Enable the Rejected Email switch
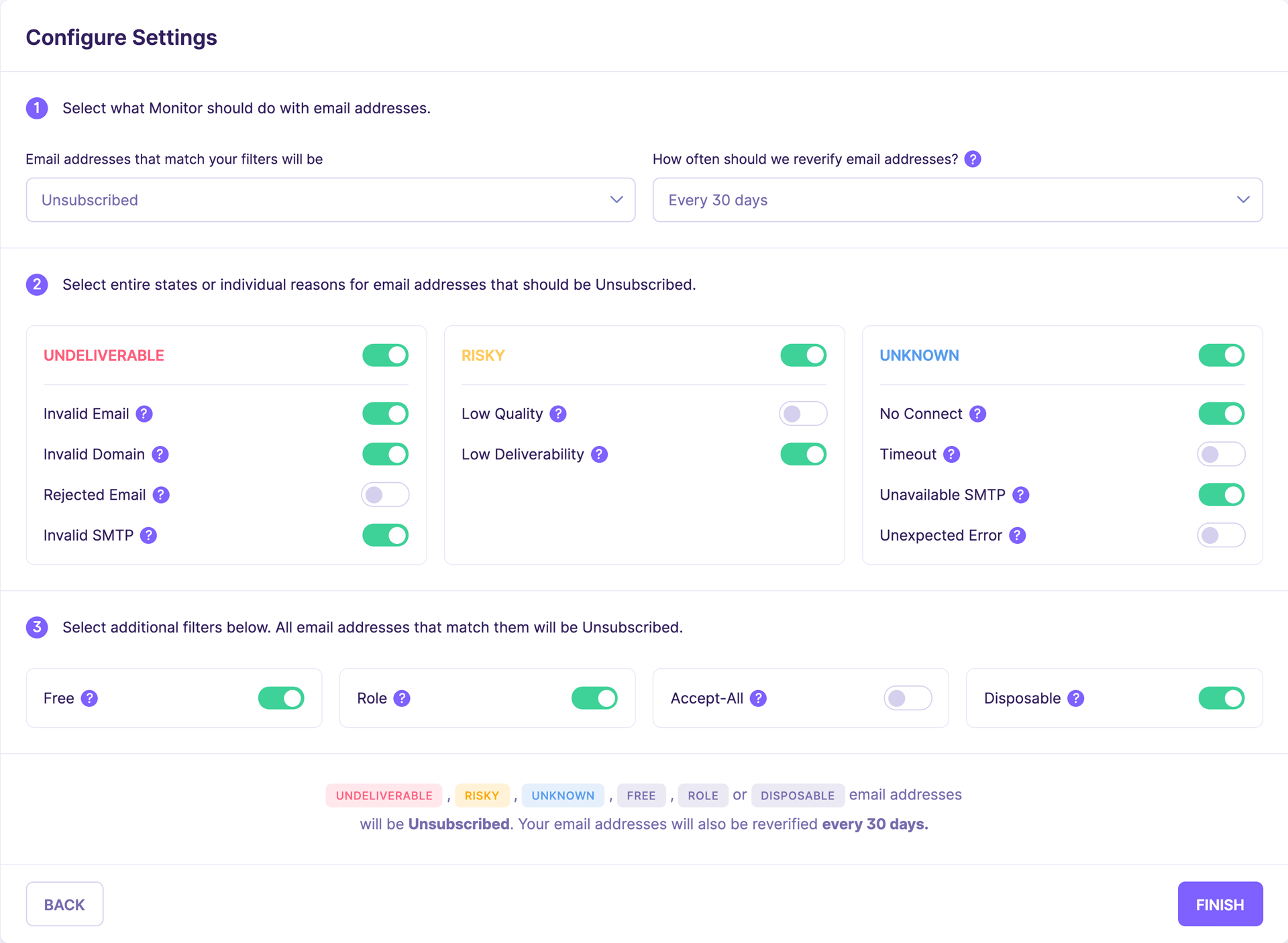 pos(386,495)
